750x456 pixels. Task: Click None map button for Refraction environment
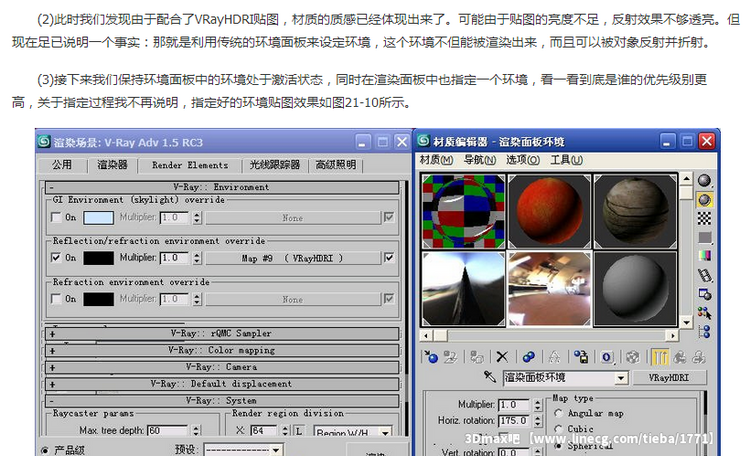[293, 300]
